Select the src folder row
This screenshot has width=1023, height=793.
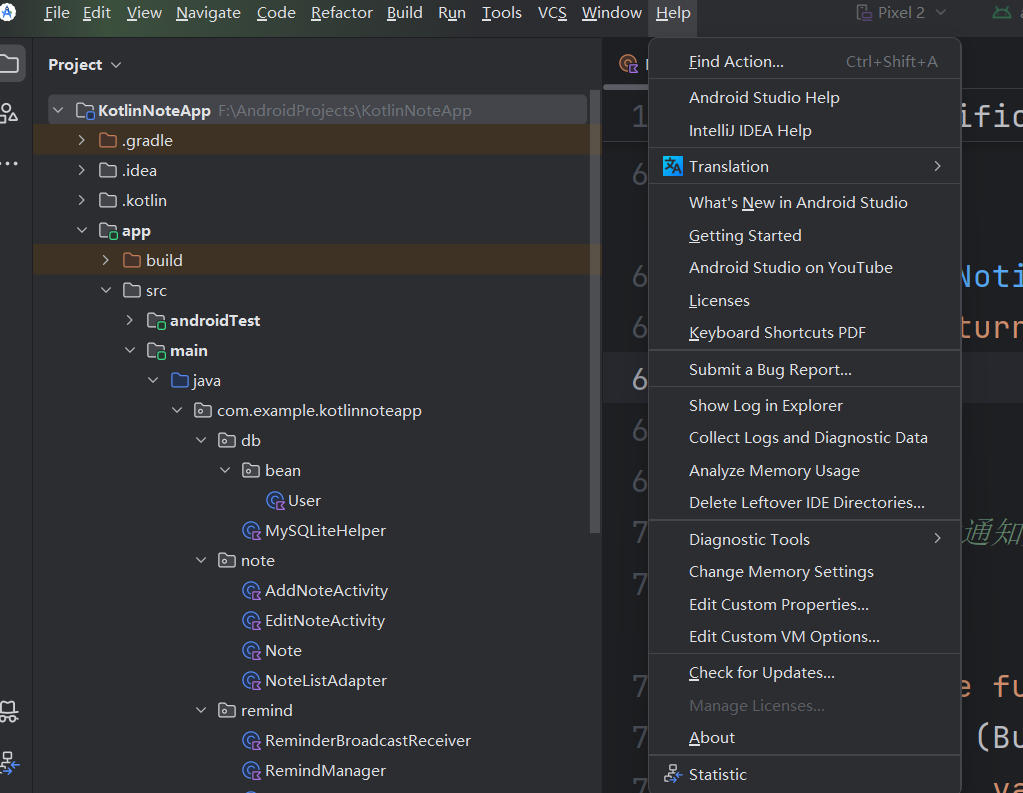pyautogui.click(x=316, y=290)
